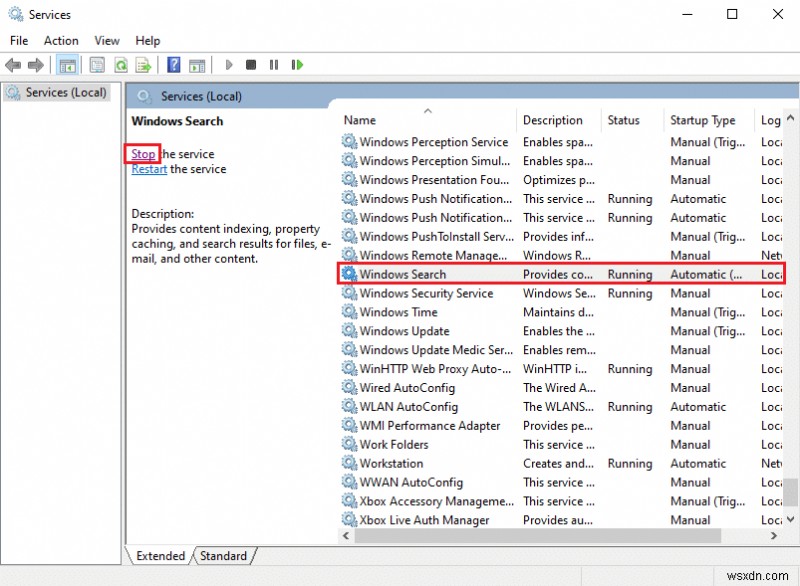The width and height of the screenshot is (800, 586).
Task: Toggle Show/Hide Console Tree toolbar icon
Action: [67, 65]
